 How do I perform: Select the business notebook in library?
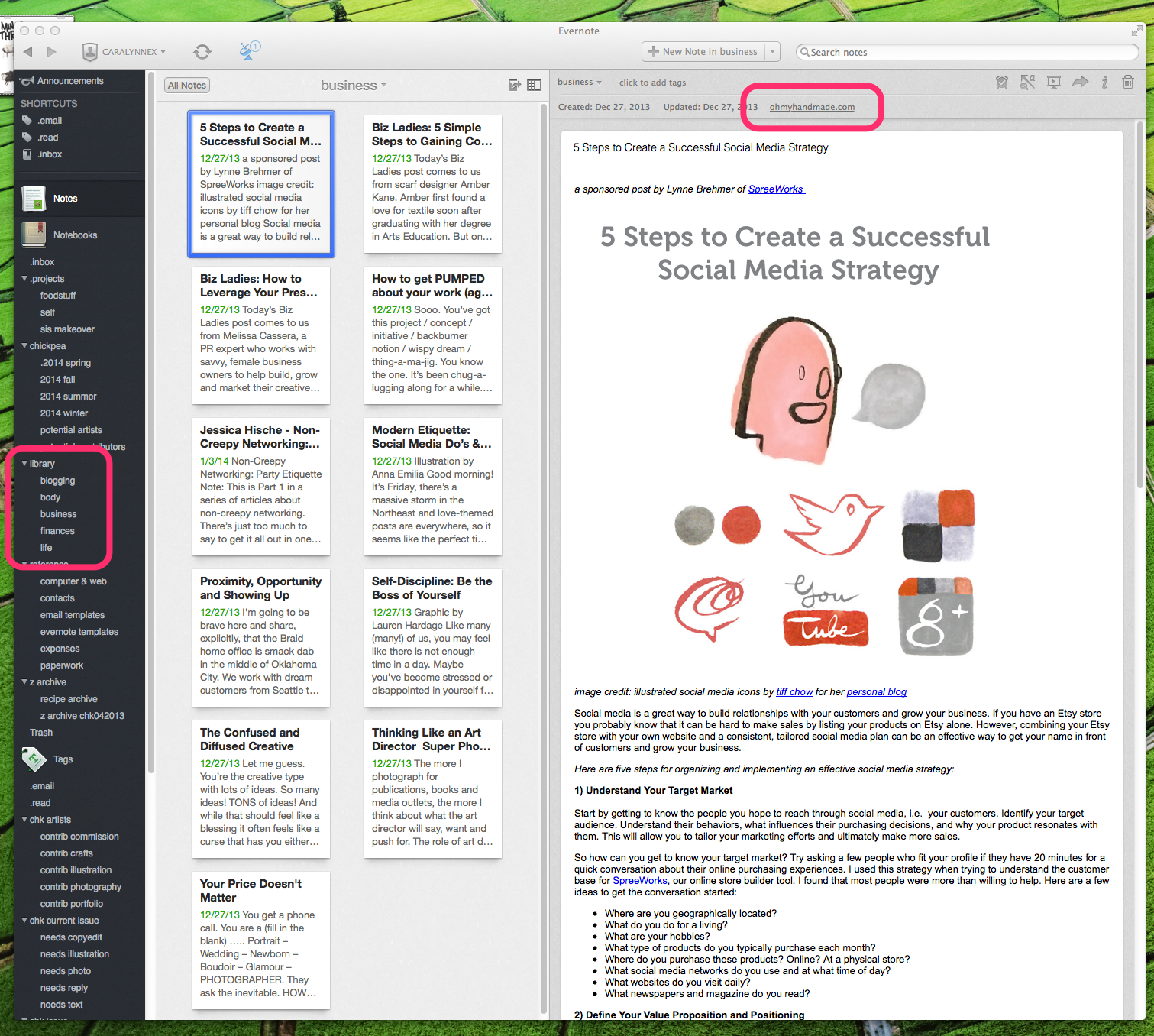tap(58, 514)
